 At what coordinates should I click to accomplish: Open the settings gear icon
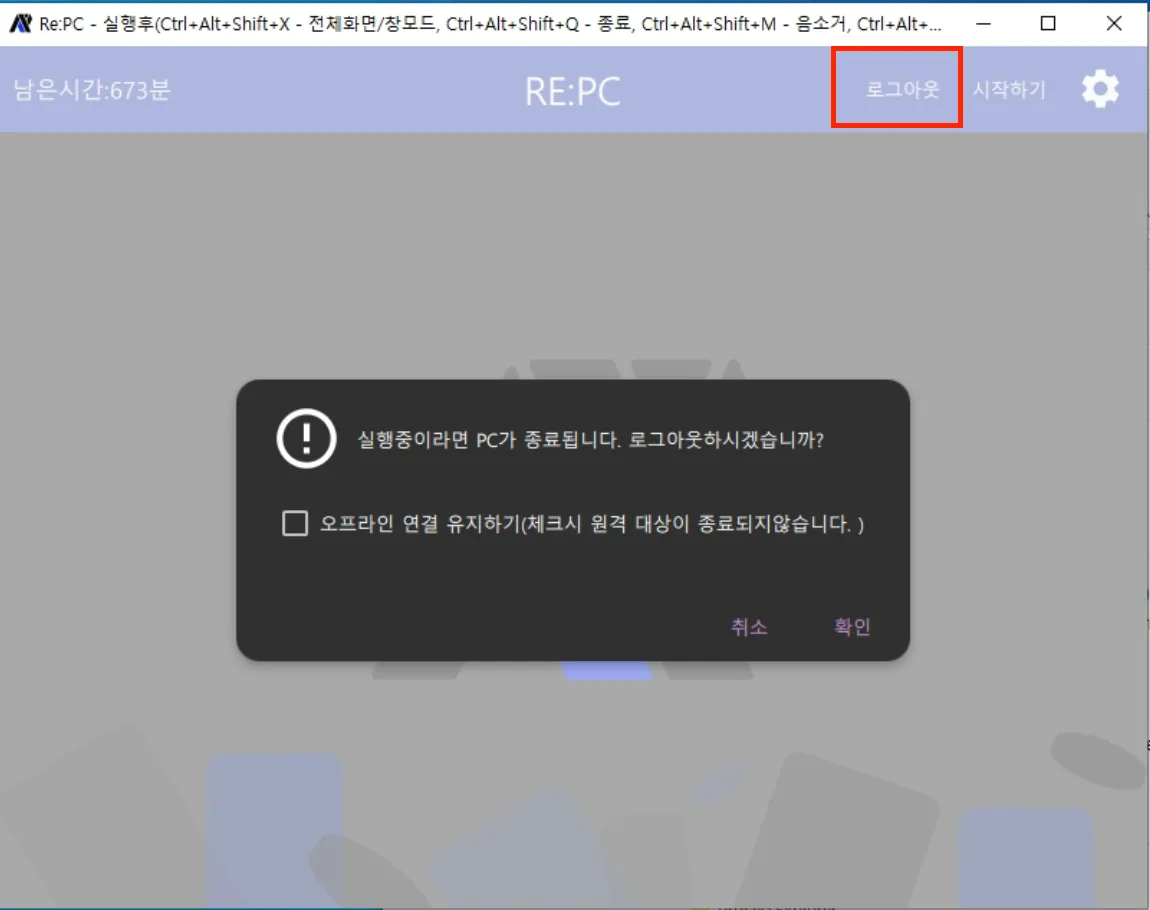pyautogui.click(x=1100, y=89)
